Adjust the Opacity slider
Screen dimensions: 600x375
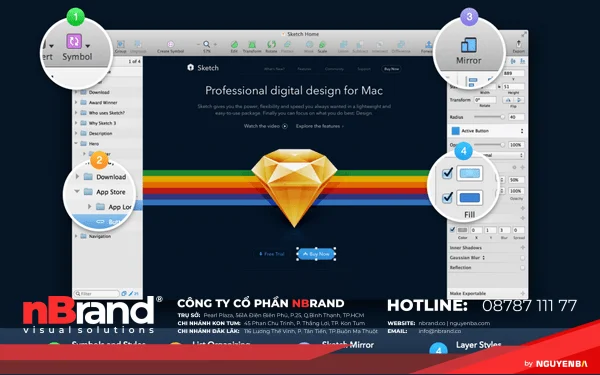point(489,145)
